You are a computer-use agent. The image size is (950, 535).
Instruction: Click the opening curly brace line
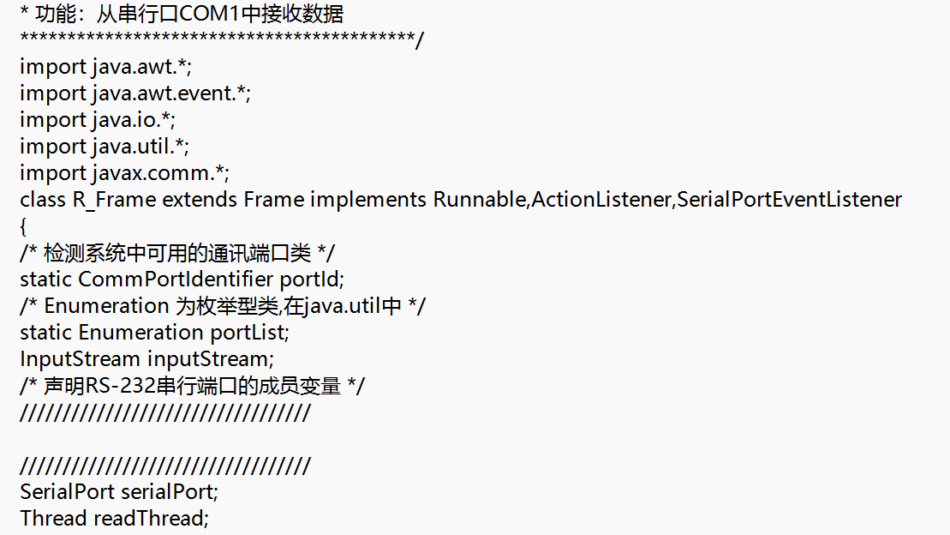[x=23, y=227]
